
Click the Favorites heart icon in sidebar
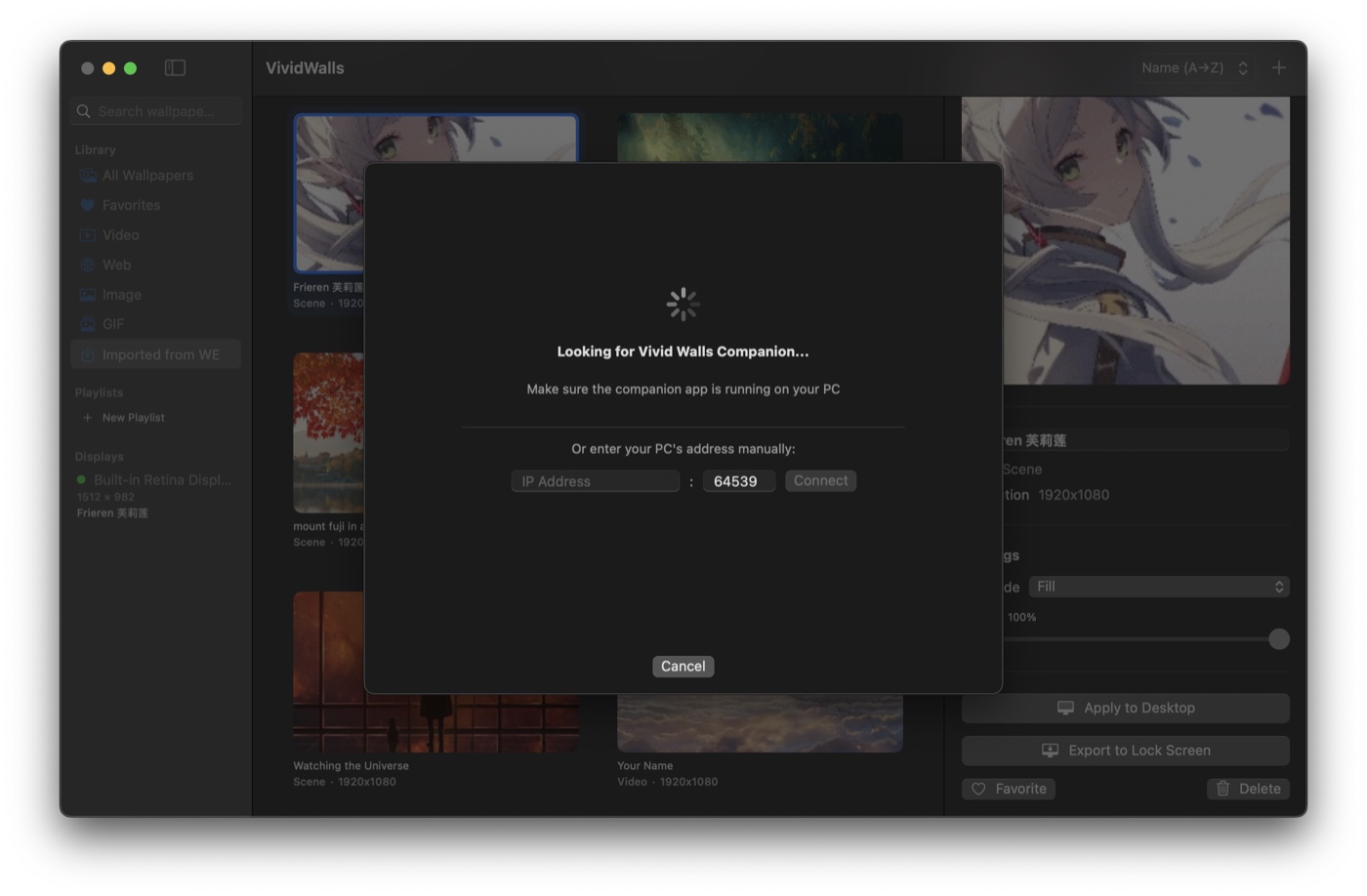click(88, 205)
